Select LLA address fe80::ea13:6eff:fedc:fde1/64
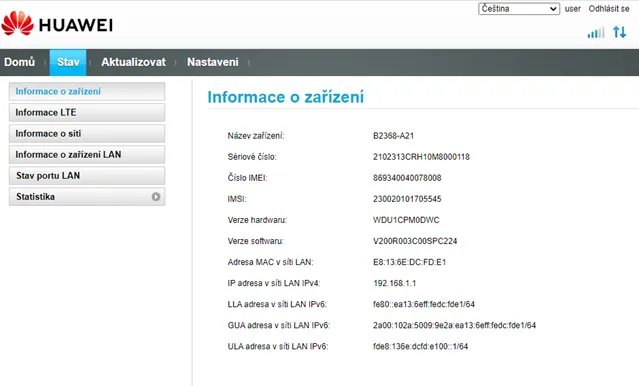 click(424, 304)
